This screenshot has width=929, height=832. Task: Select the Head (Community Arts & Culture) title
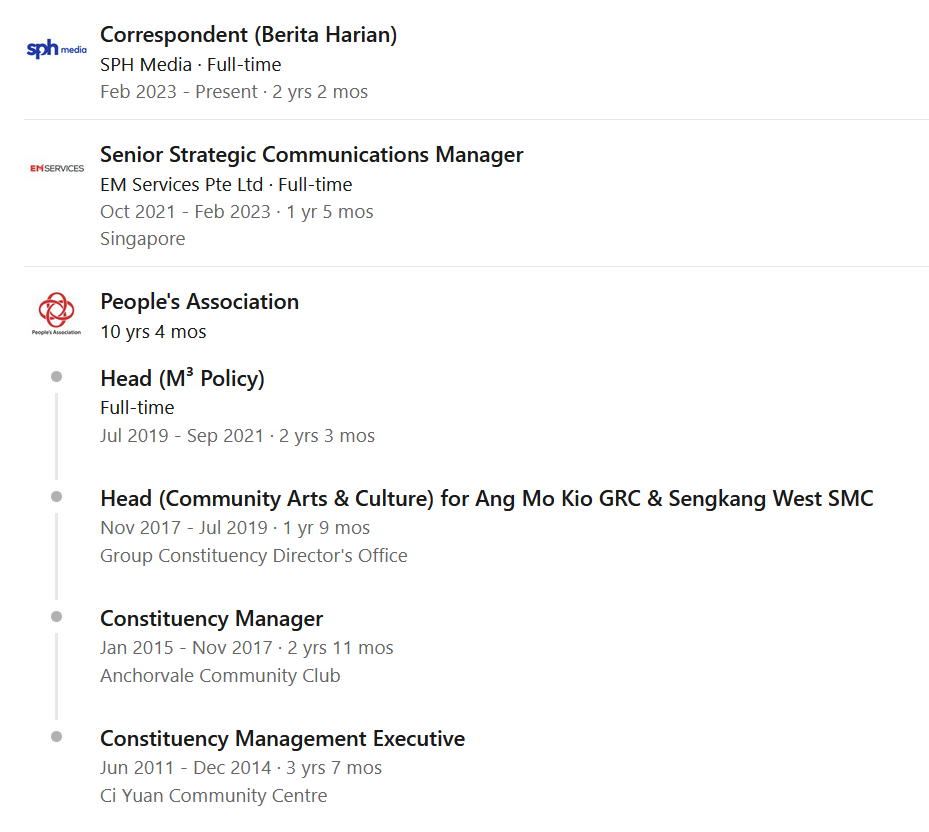[x=486, y=498]
